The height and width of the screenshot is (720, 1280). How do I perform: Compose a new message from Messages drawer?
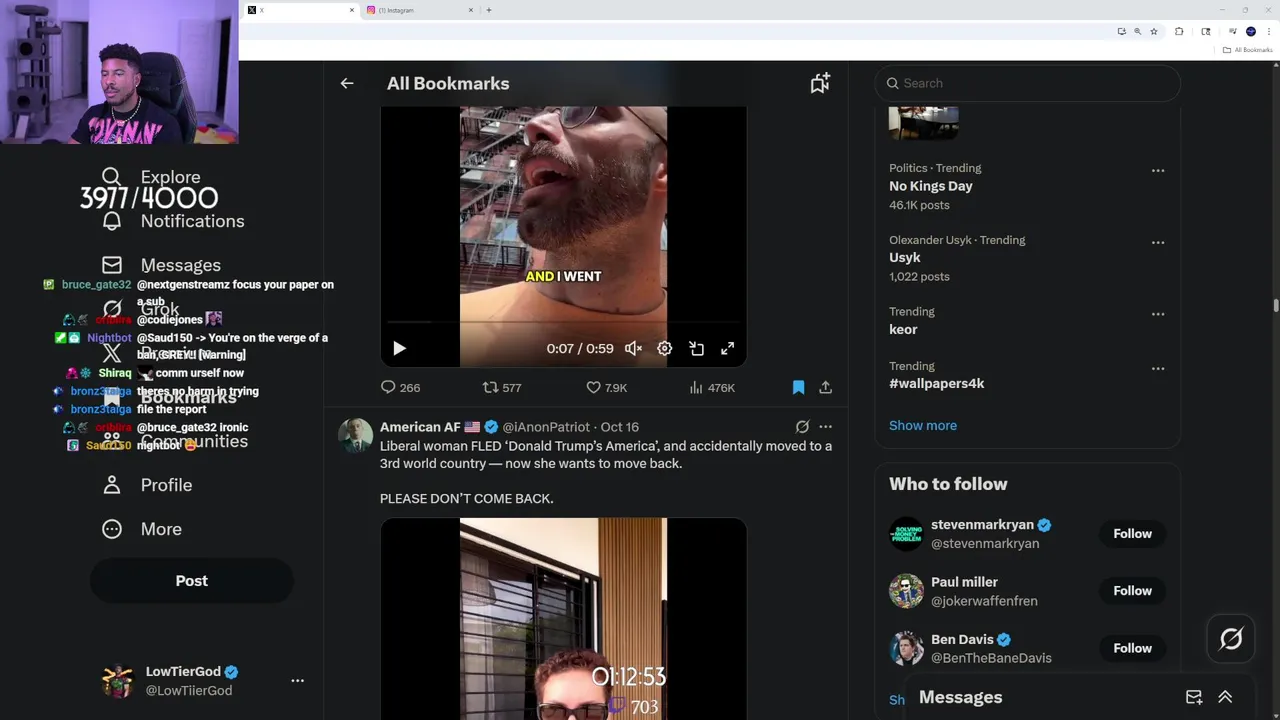click(x=1194, y=697)
